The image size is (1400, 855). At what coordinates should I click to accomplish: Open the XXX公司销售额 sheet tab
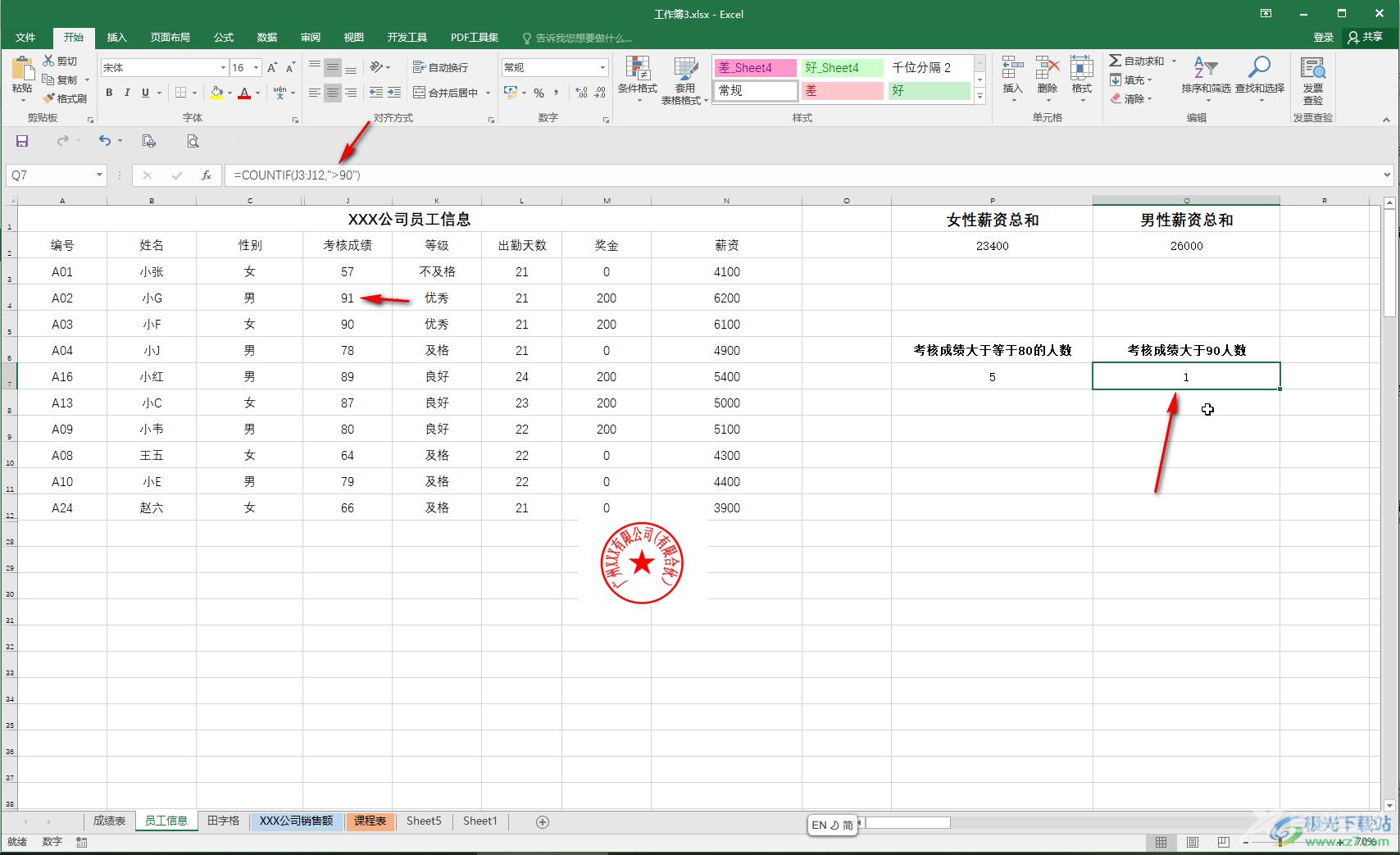tap(297, 821)
